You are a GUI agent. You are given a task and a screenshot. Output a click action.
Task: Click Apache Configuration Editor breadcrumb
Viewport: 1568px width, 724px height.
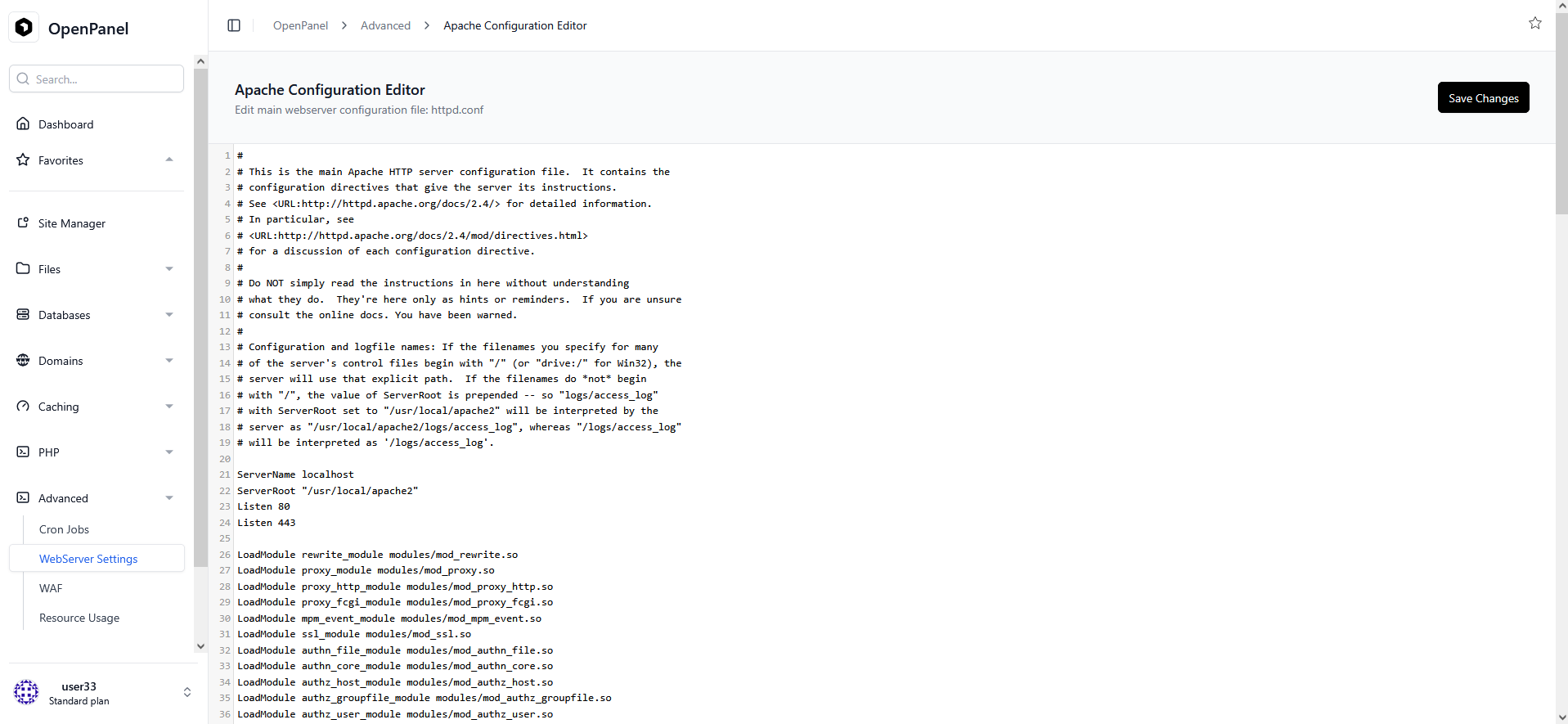tap(515, 25)
